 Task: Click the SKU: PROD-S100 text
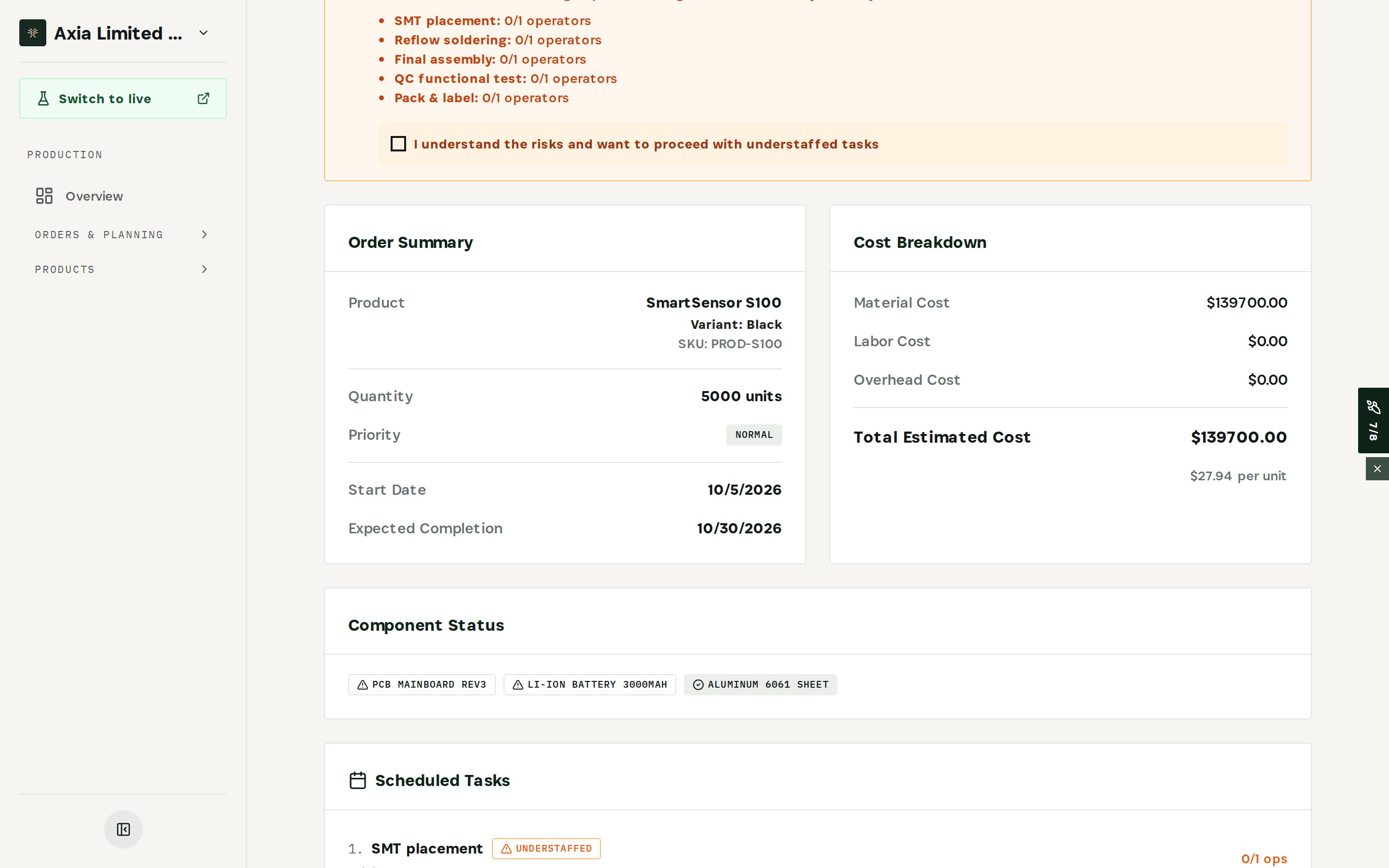(730, 344)
